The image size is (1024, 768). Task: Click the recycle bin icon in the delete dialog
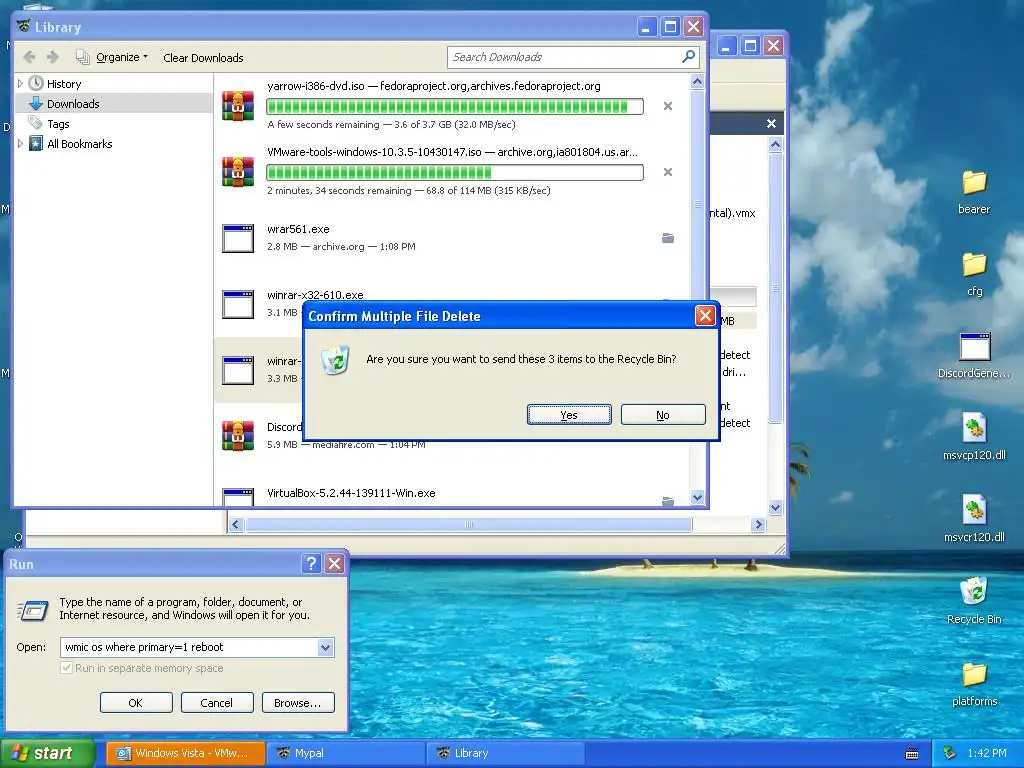336,359
